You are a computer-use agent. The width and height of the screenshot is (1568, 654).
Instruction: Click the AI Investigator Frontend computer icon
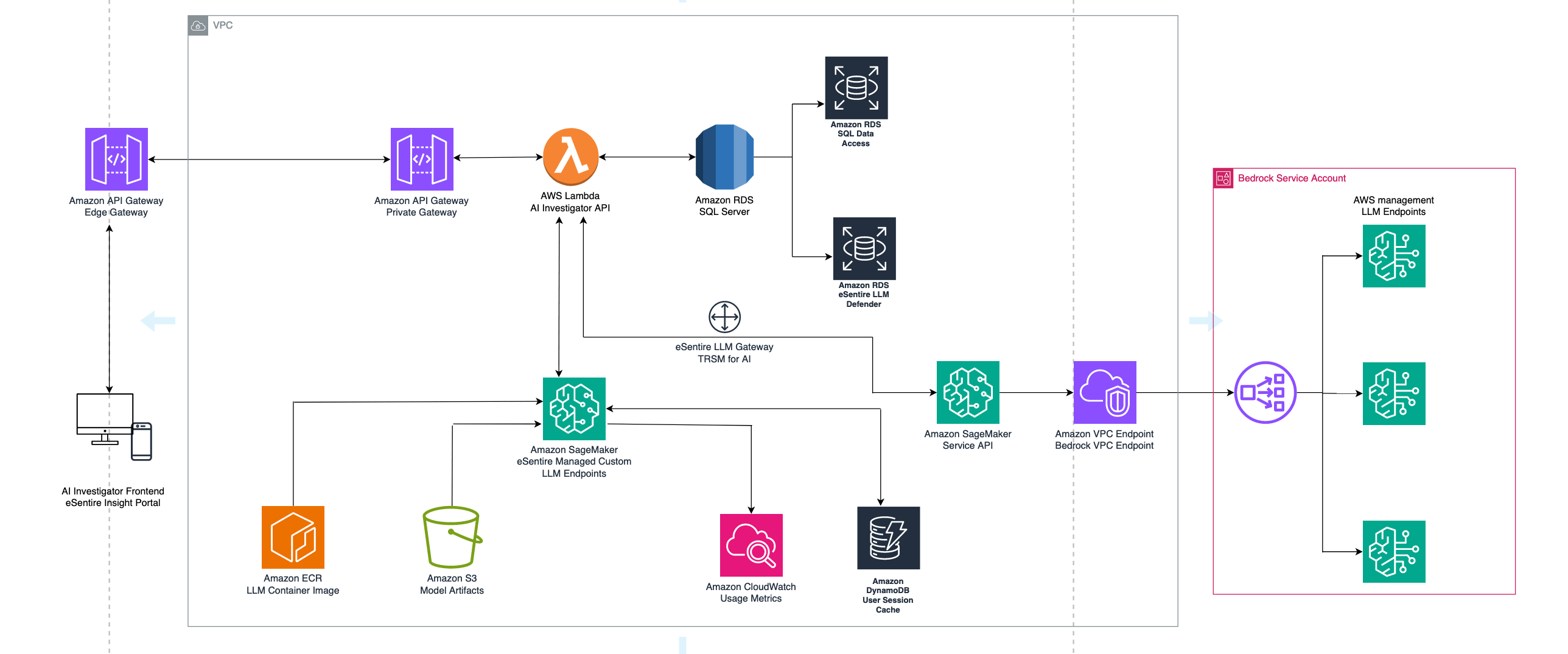coord(114,427)
